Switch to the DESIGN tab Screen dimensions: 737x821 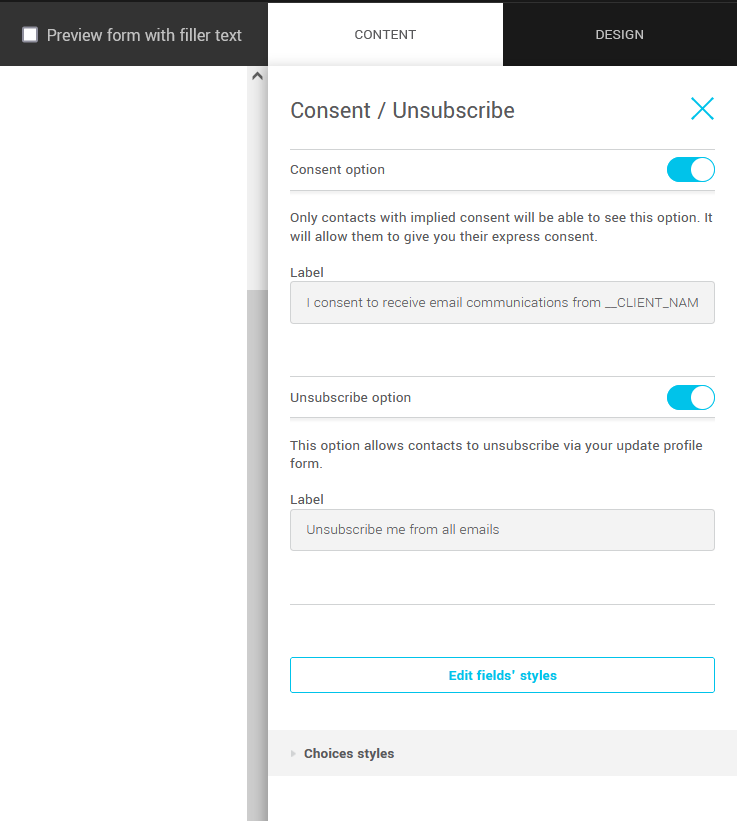(619, 34)
